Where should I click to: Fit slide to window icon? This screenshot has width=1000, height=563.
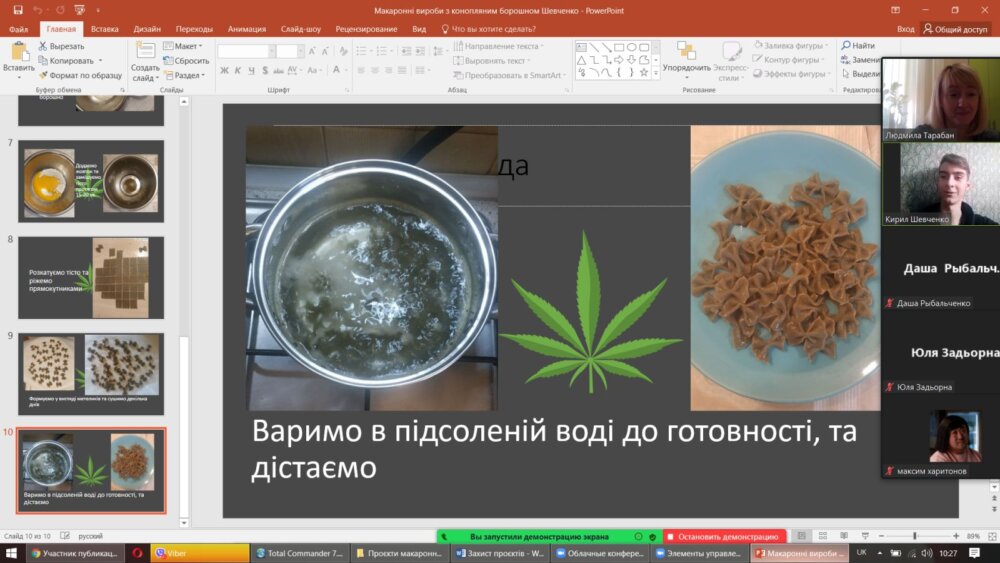(992, 536)
